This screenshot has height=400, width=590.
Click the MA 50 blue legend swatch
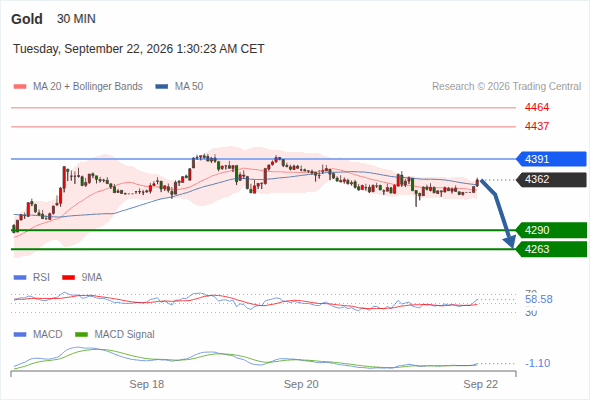coord(162,87)
